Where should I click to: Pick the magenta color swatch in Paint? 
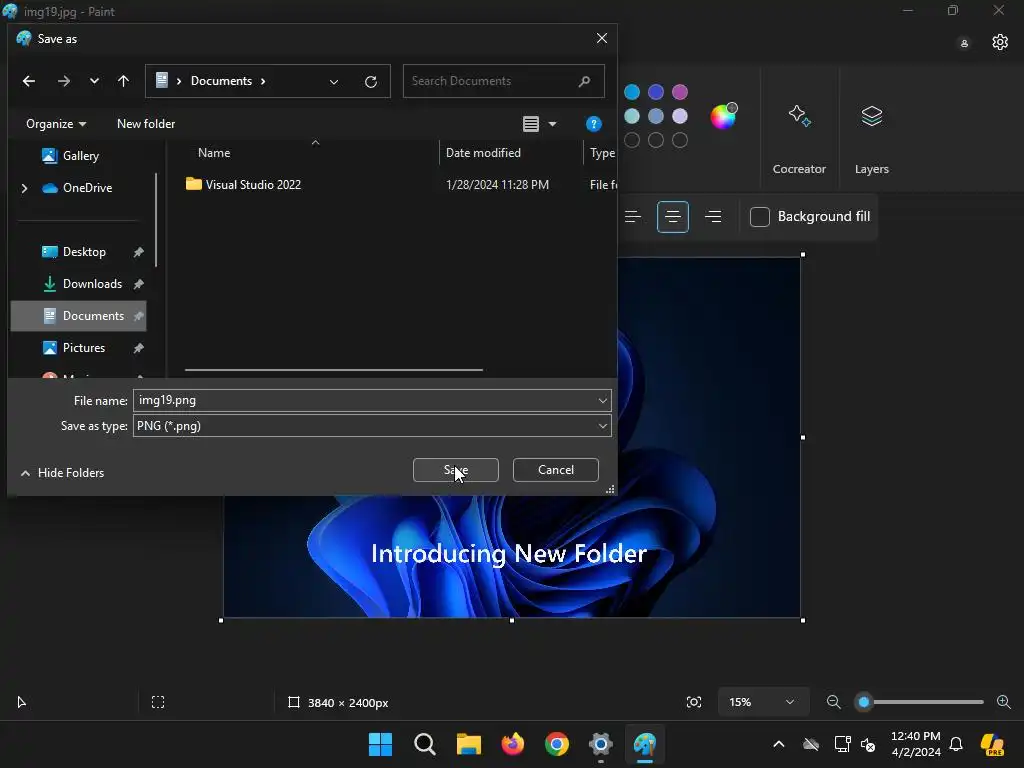[x=680, y=92]
